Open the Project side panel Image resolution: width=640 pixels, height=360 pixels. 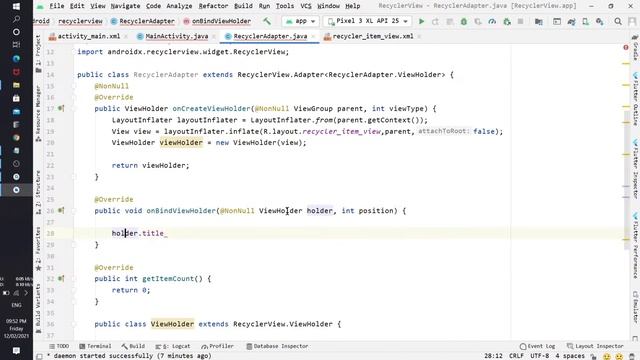coord(38,53)
